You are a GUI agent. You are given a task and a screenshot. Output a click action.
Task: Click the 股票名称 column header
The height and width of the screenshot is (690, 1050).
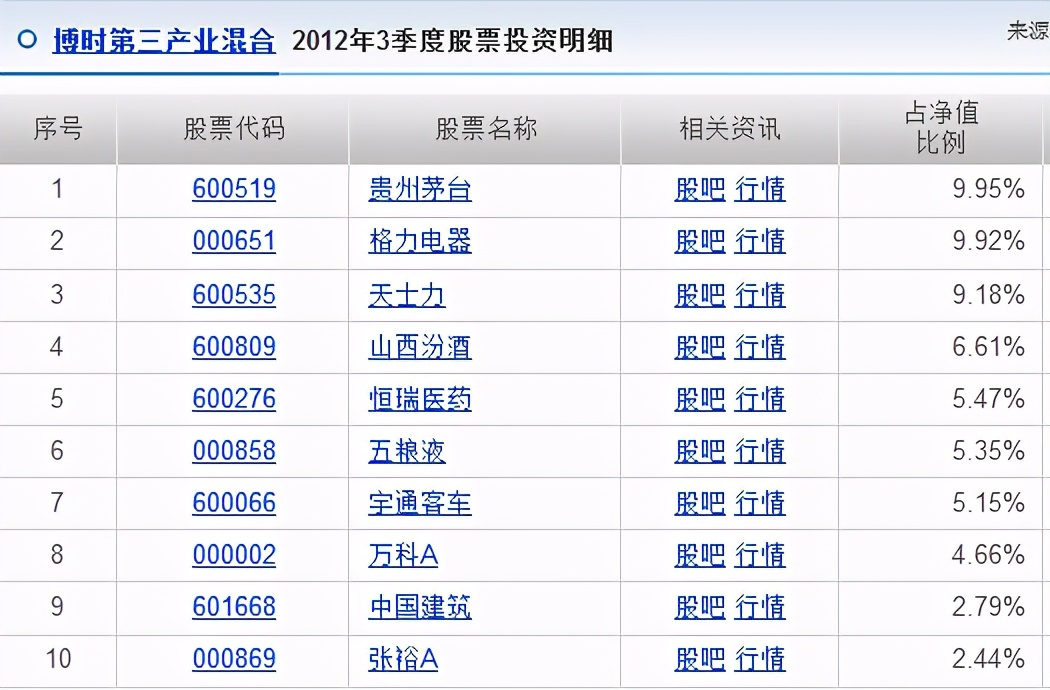coord(484,129)
